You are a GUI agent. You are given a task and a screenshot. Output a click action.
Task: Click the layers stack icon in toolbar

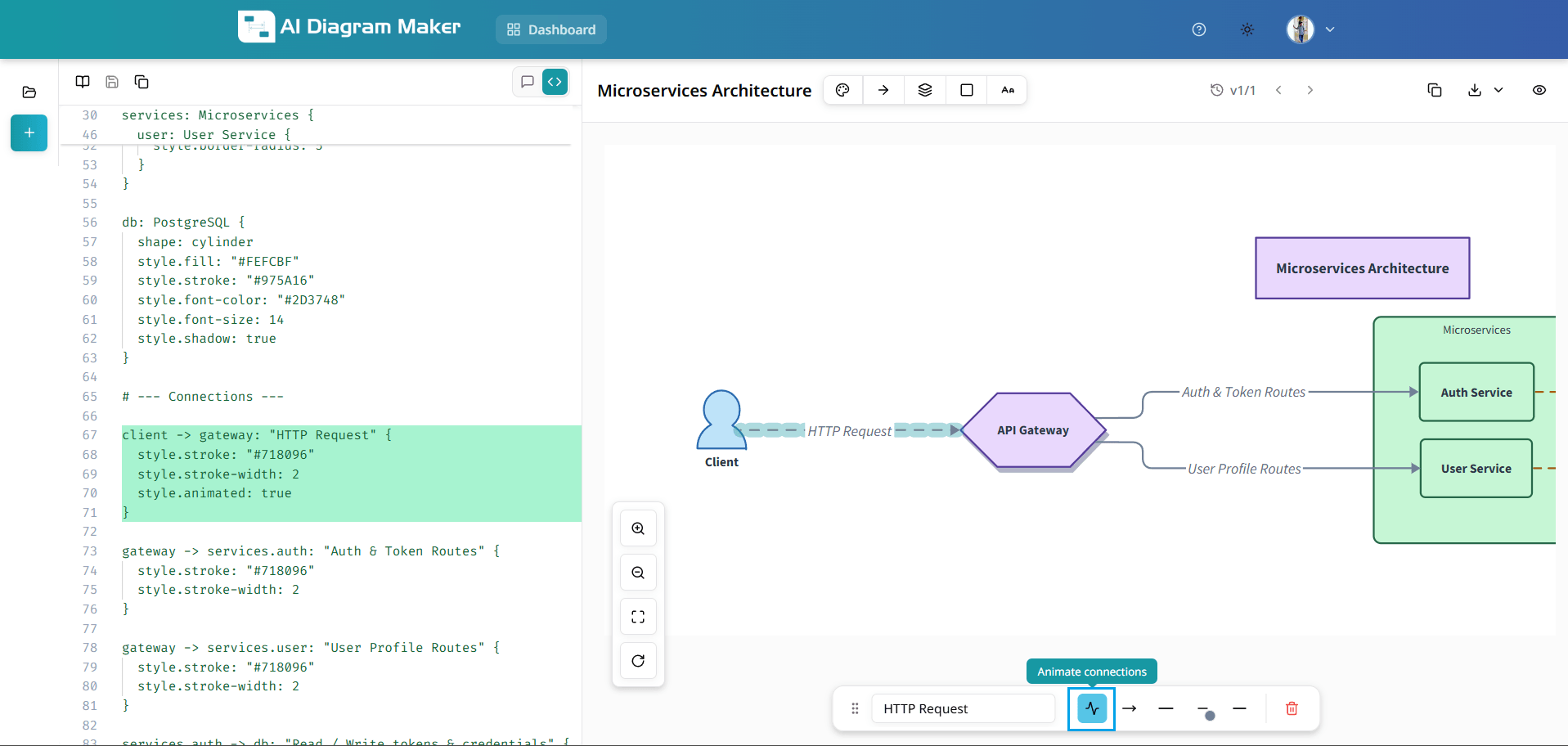point(925,90)
